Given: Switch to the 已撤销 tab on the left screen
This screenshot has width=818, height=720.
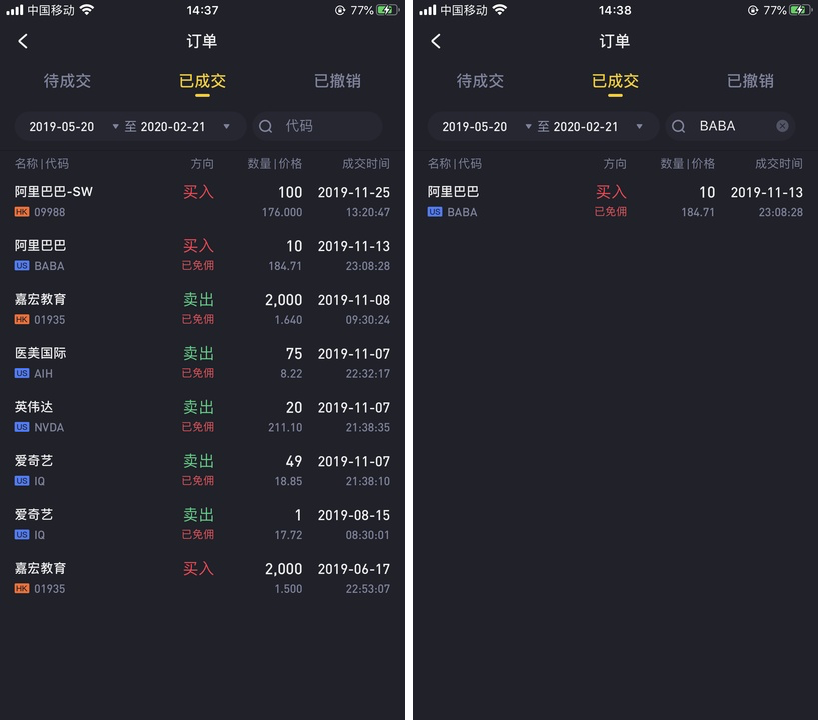Looking at the screenshot, I should pos(337,81).
